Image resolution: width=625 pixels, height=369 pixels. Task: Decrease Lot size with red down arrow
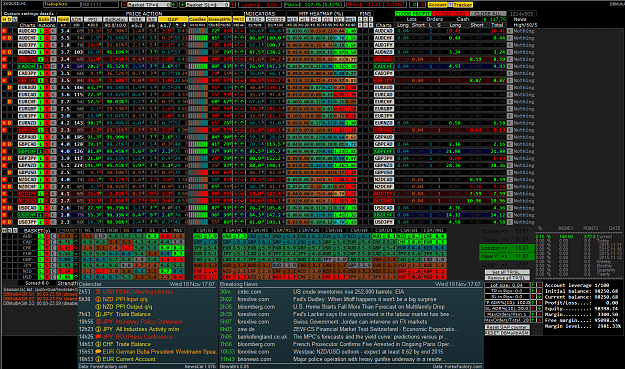(539, 285)
